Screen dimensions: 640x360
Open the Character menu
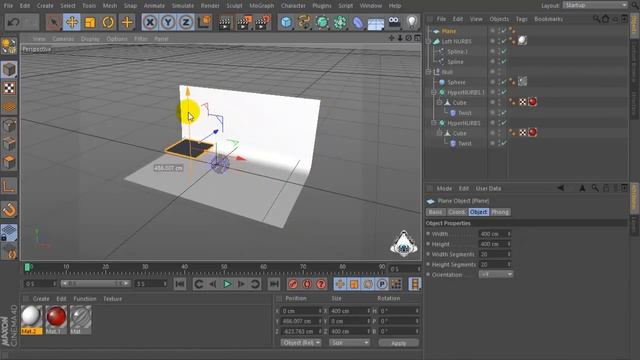click(293, 6)
